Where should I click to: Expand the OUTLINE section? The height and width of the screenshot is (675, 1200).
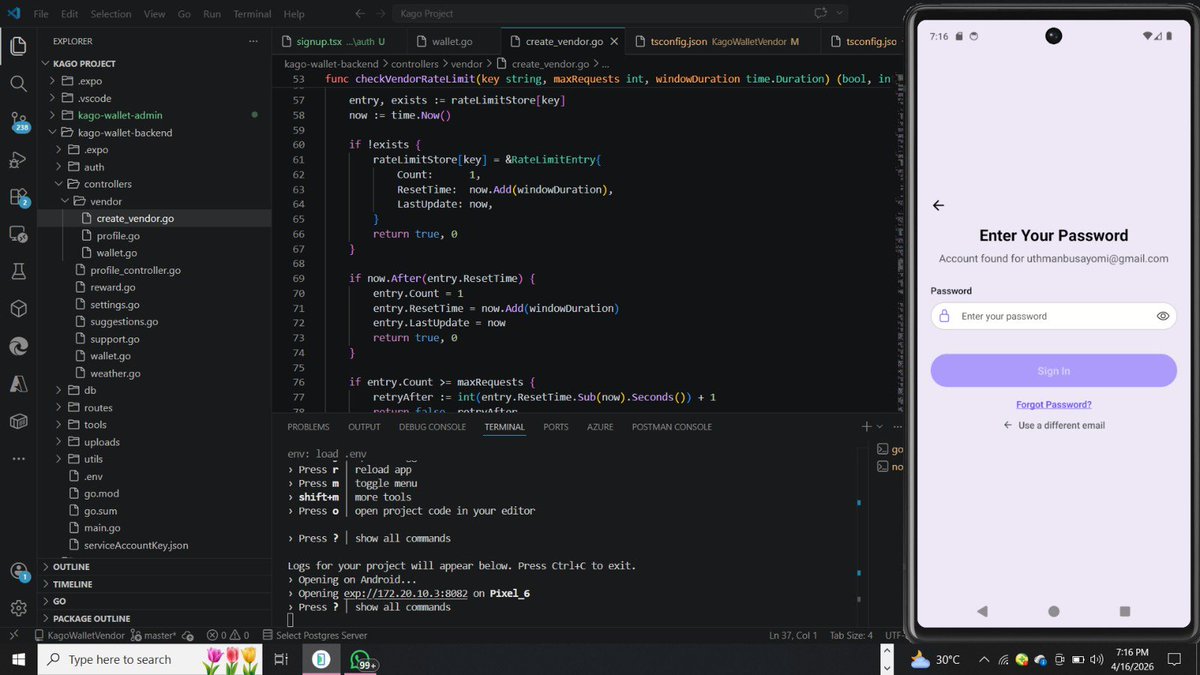pos(71,567)
